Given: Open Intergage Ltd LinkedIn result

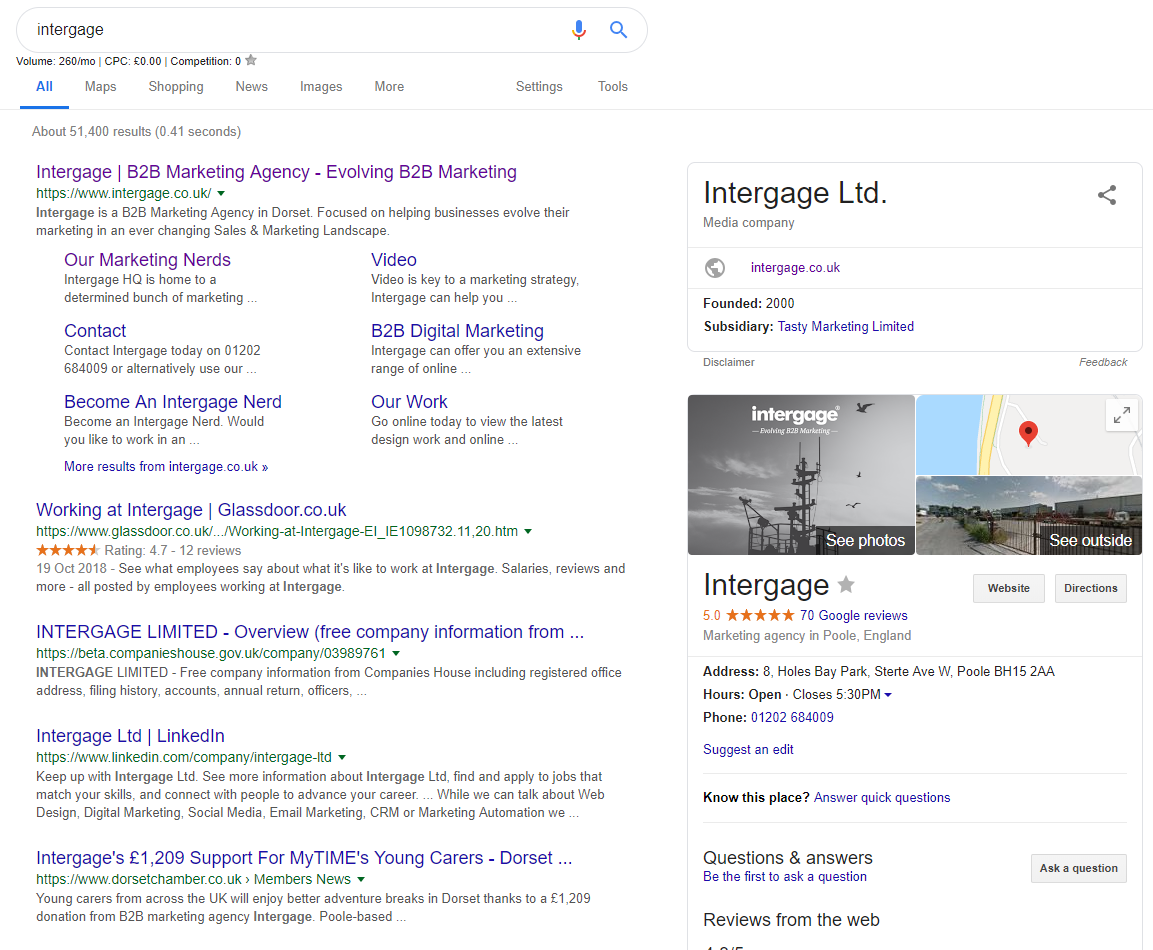Looking at the screenshot, I should coord(130,736).
